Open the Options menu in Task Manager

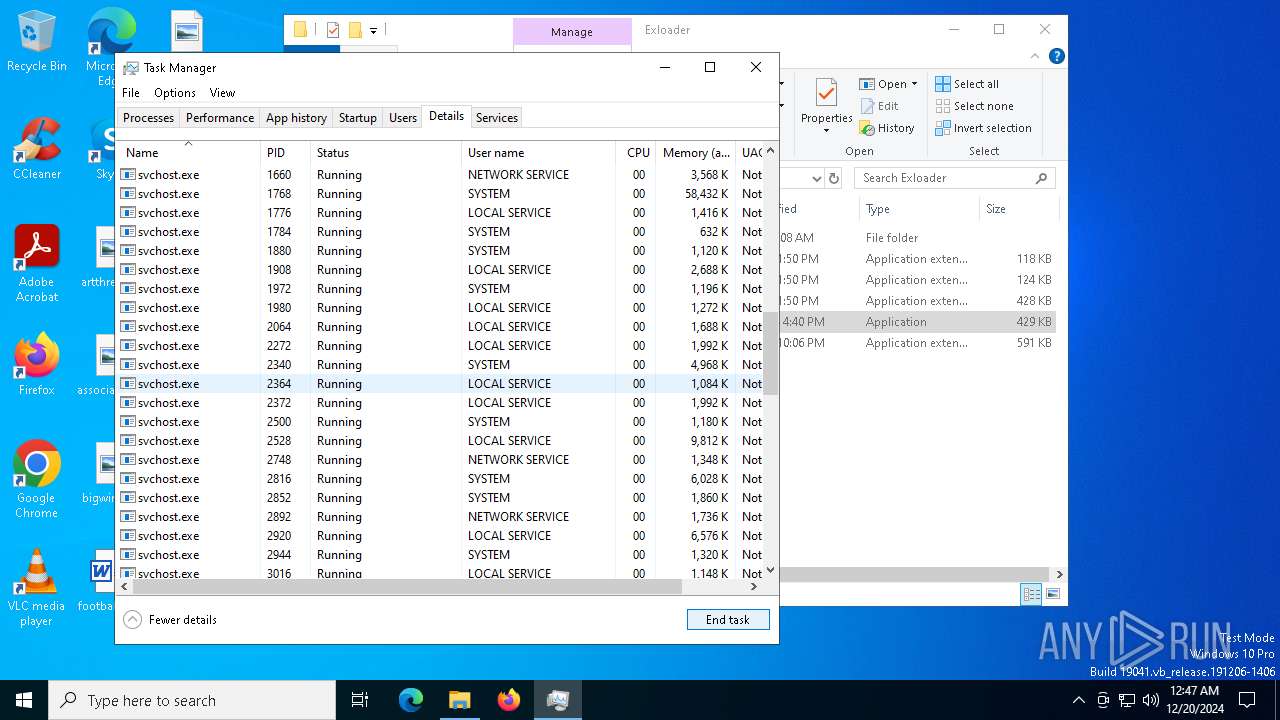click(x=174, y=93)
